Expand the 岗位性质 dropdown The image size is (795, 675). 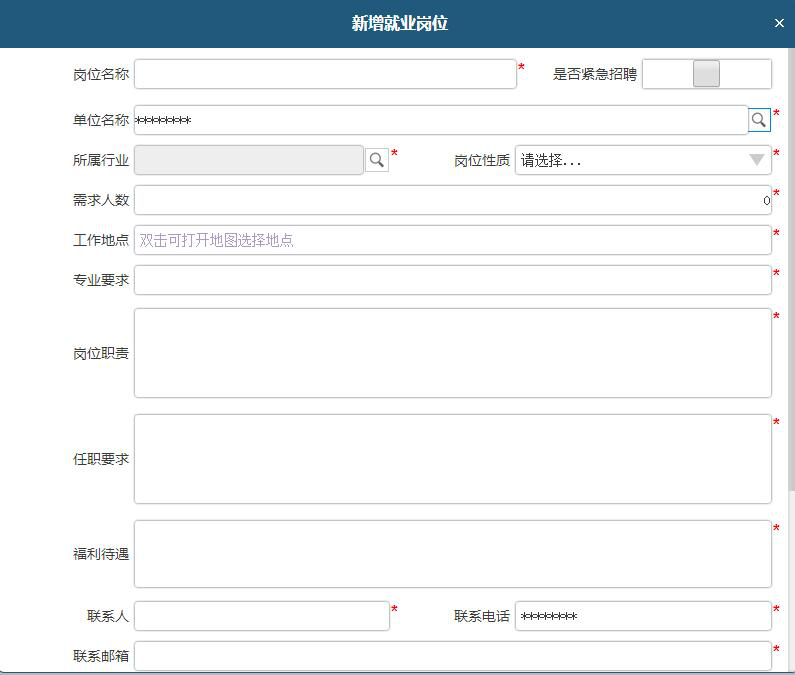643,160
